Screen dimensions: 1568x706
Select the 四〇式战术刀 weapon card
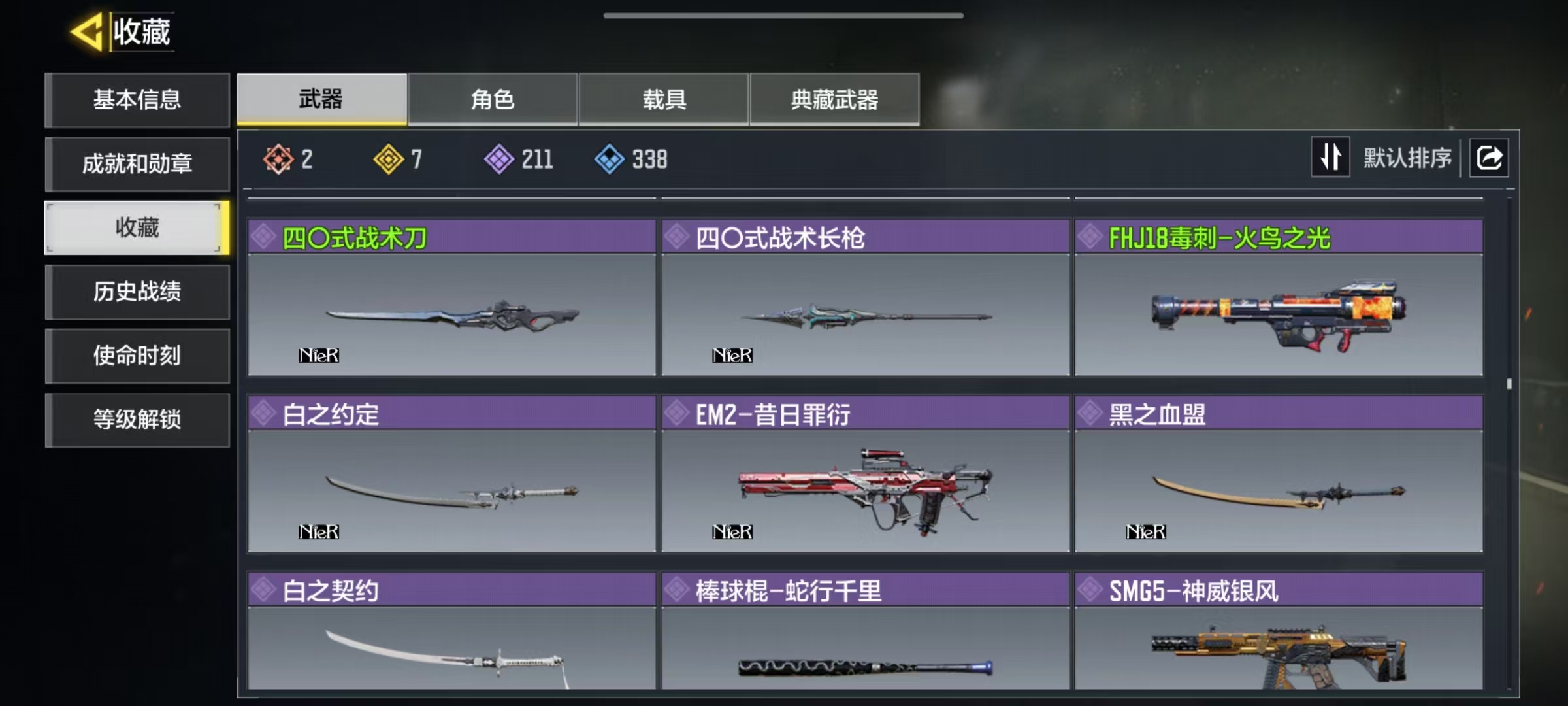pyautogui.click(x=451, y=297)
